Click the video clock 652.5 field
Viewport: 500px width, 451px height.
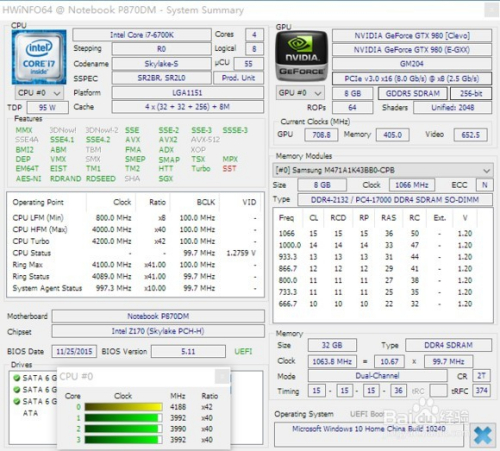tap(471, 135)
